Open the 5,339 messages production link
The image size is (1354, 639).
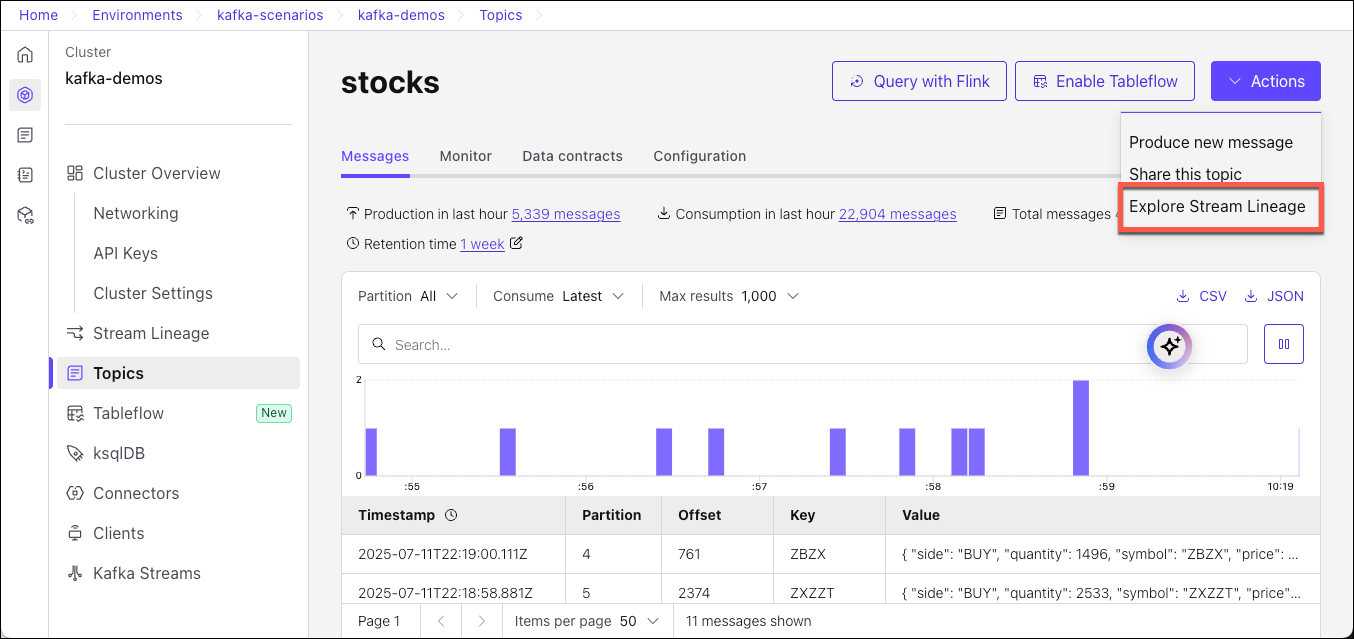(565, 214)
